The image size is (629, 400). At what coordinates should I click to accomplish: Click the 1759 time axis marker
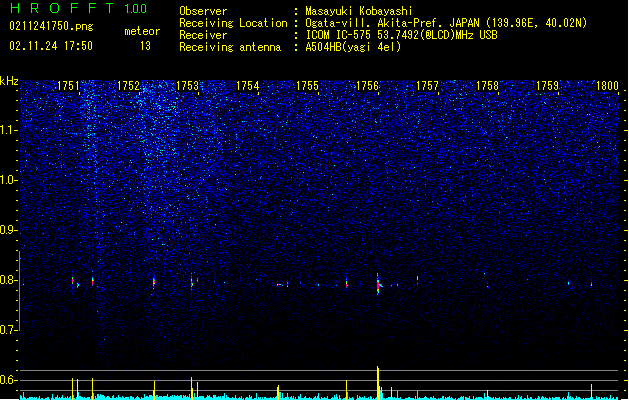pos(547,86)
